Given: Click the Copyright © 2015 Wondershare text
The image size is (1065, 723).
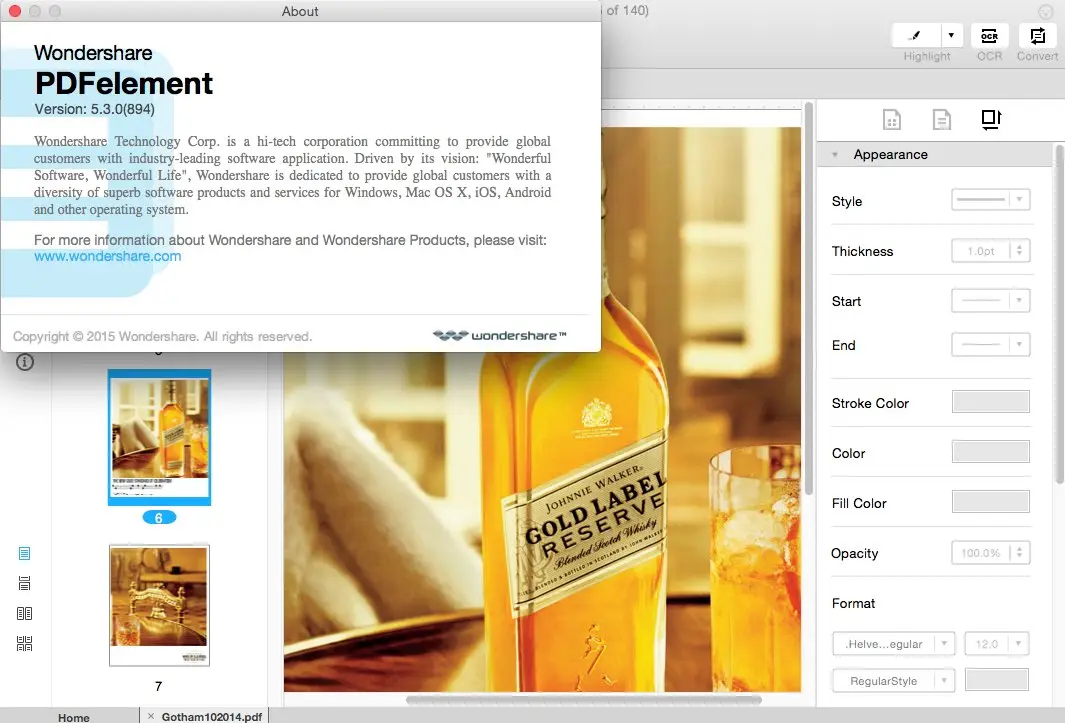Looking at the screenshot, I should click(162, 336).
